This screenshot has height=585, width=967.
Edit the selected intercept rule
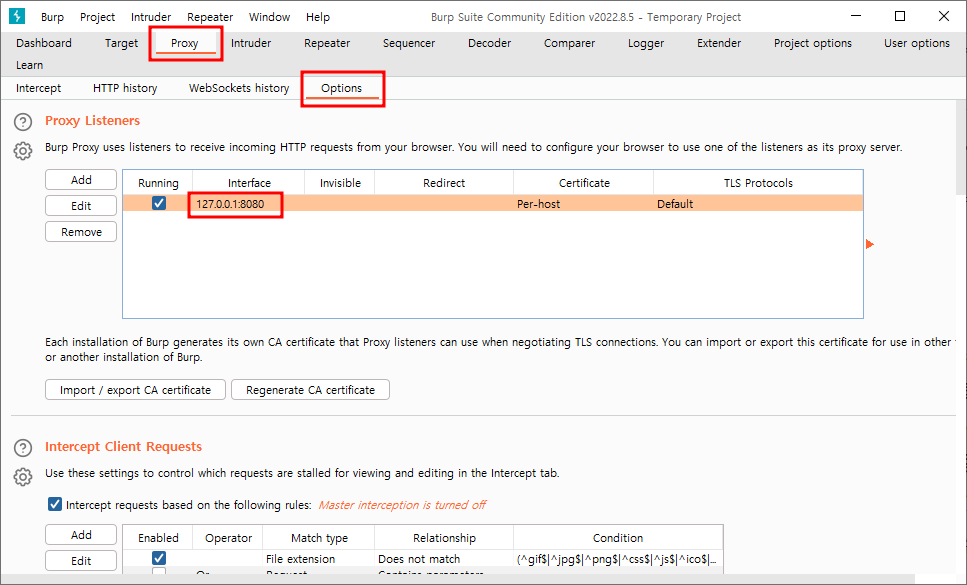(81, 561)
